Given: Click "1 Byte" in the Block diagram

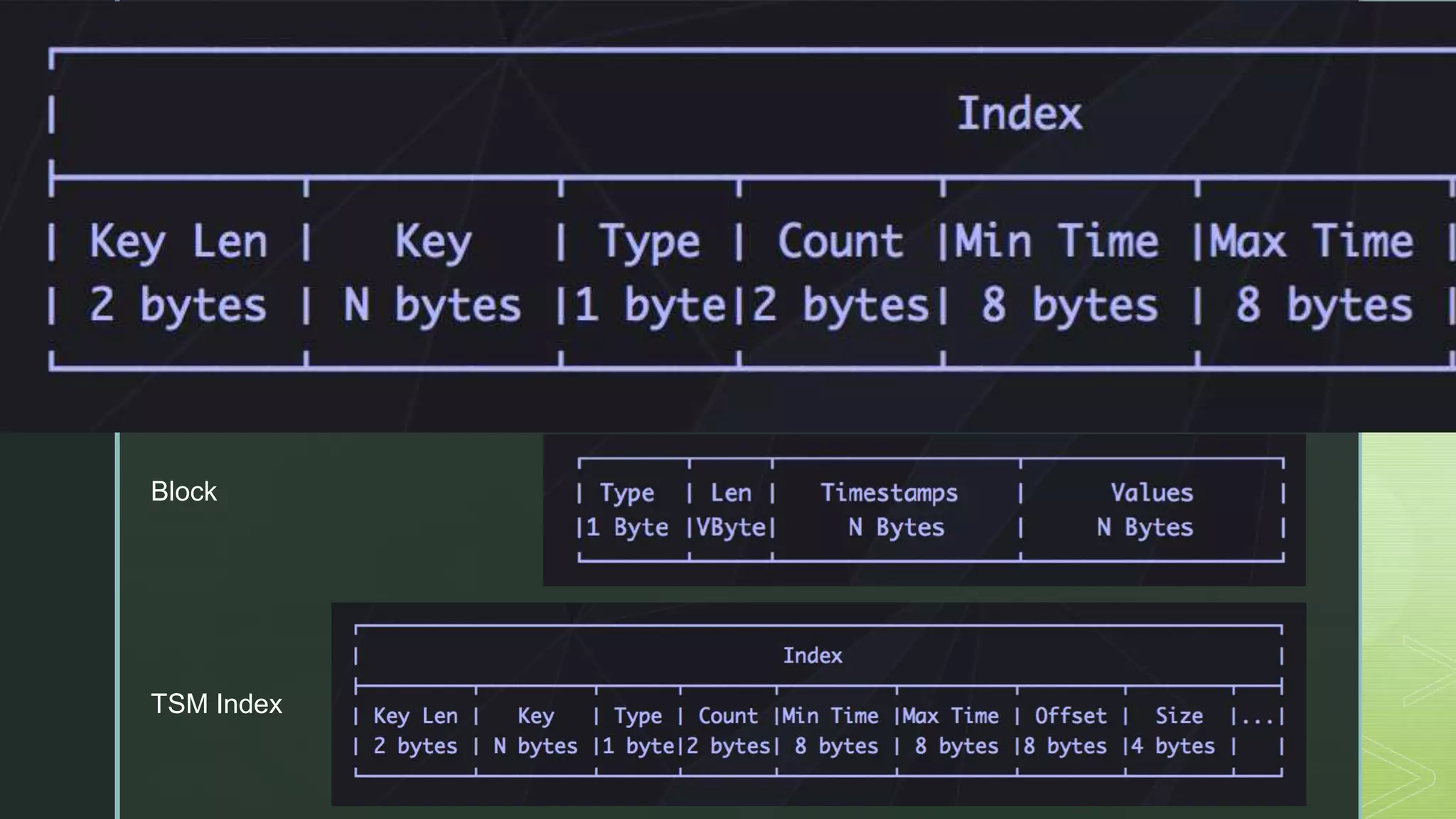Looking at the screenshot, I should (x=627, y=528).
